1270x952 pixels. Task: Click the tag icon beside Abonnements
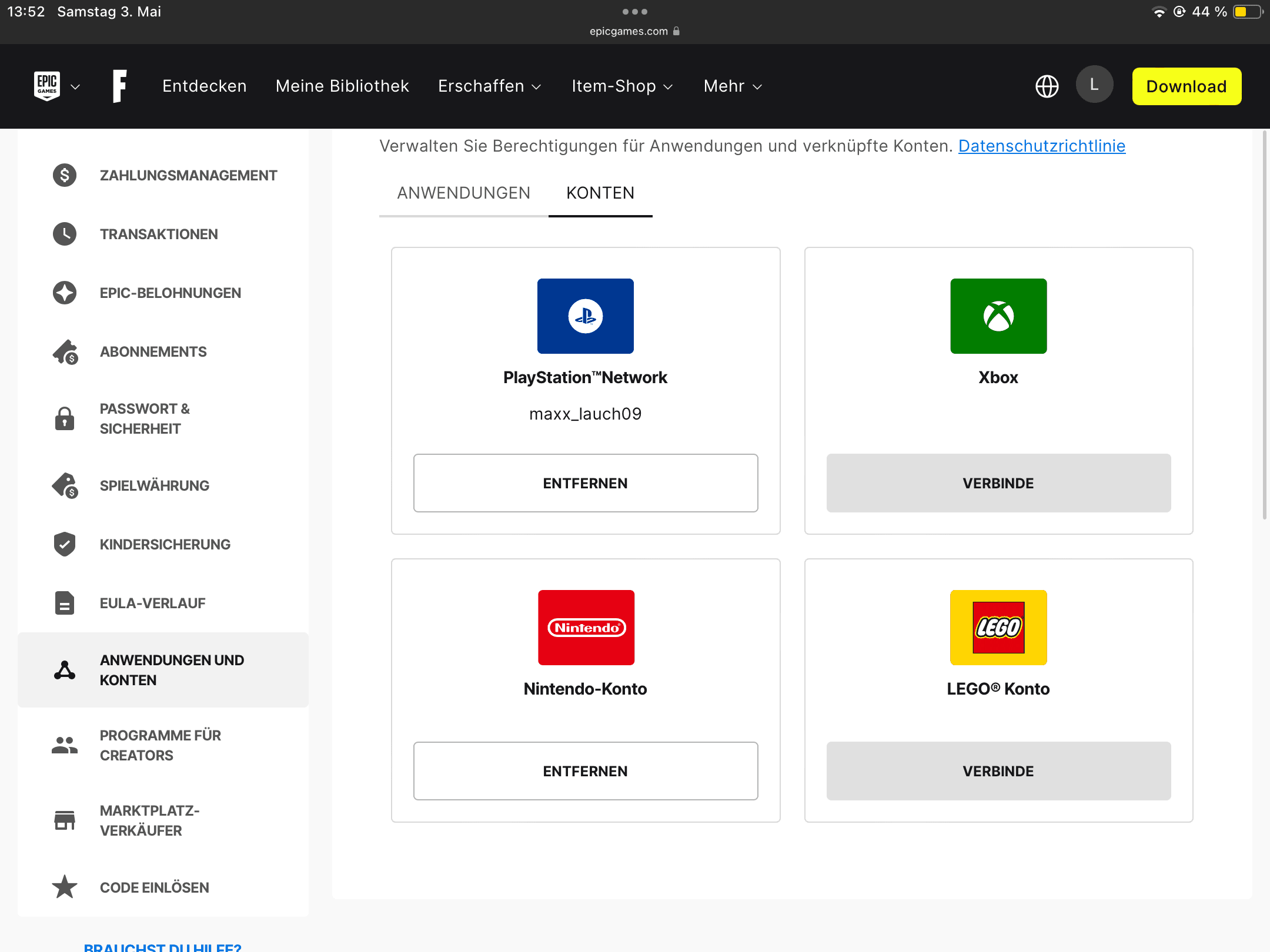point(65,352)
